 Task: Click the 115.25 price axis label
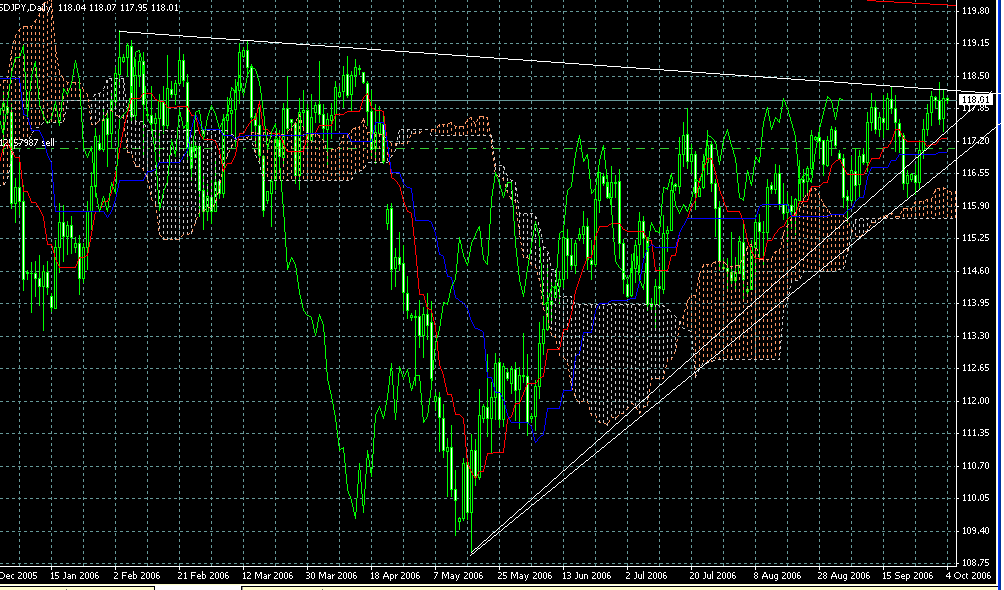976,238
